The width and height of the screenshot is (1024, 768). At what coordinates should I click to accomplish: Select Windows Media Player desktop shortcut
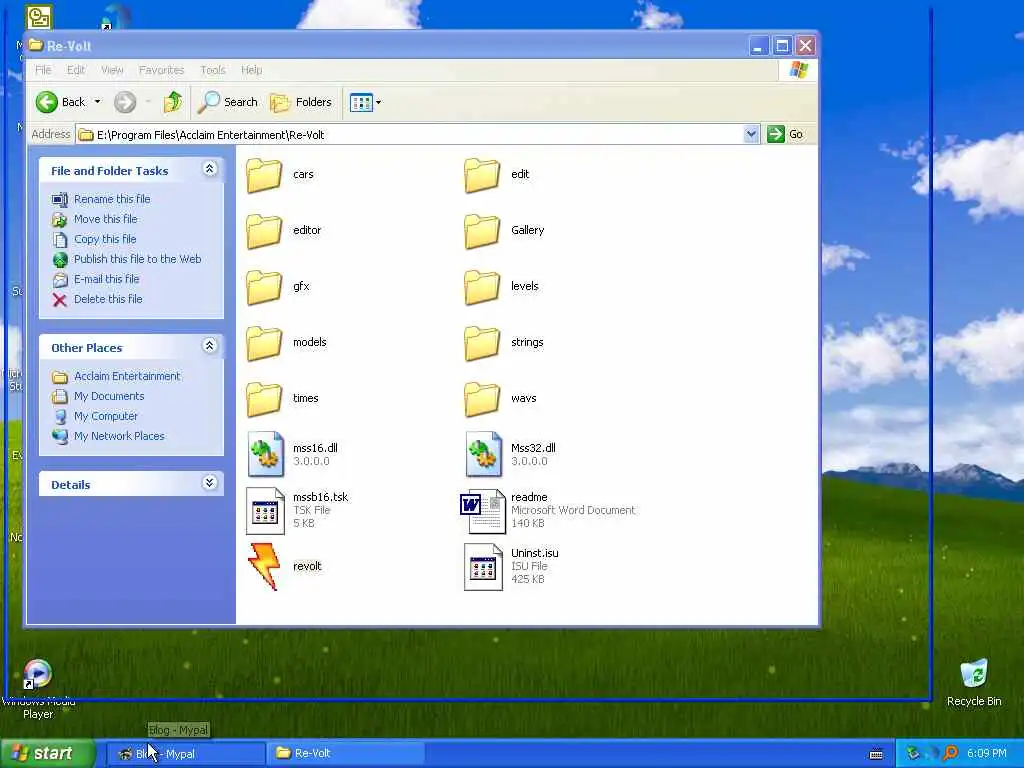38,689
